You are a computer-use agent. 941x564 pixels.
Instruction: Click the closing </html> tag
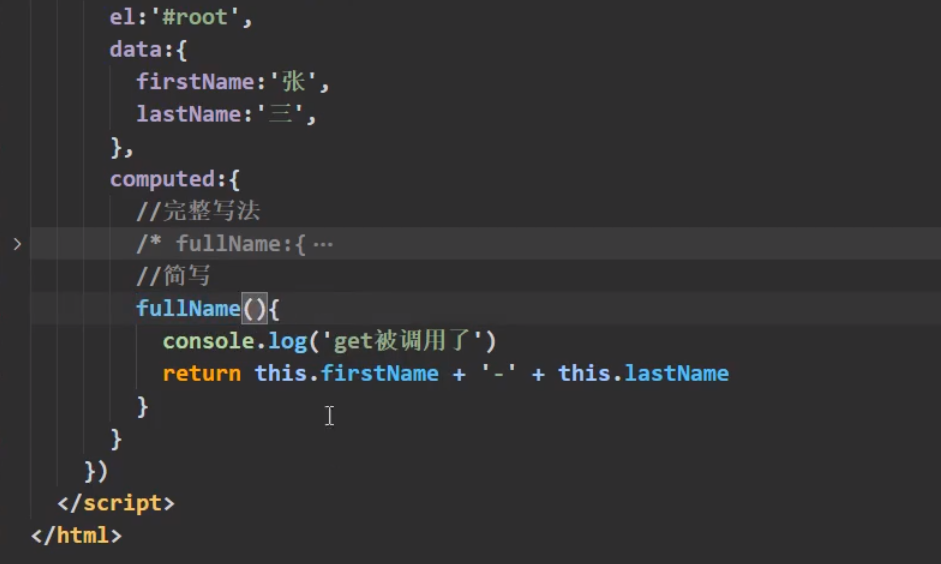pyautogui.click(x=76, y=535)
